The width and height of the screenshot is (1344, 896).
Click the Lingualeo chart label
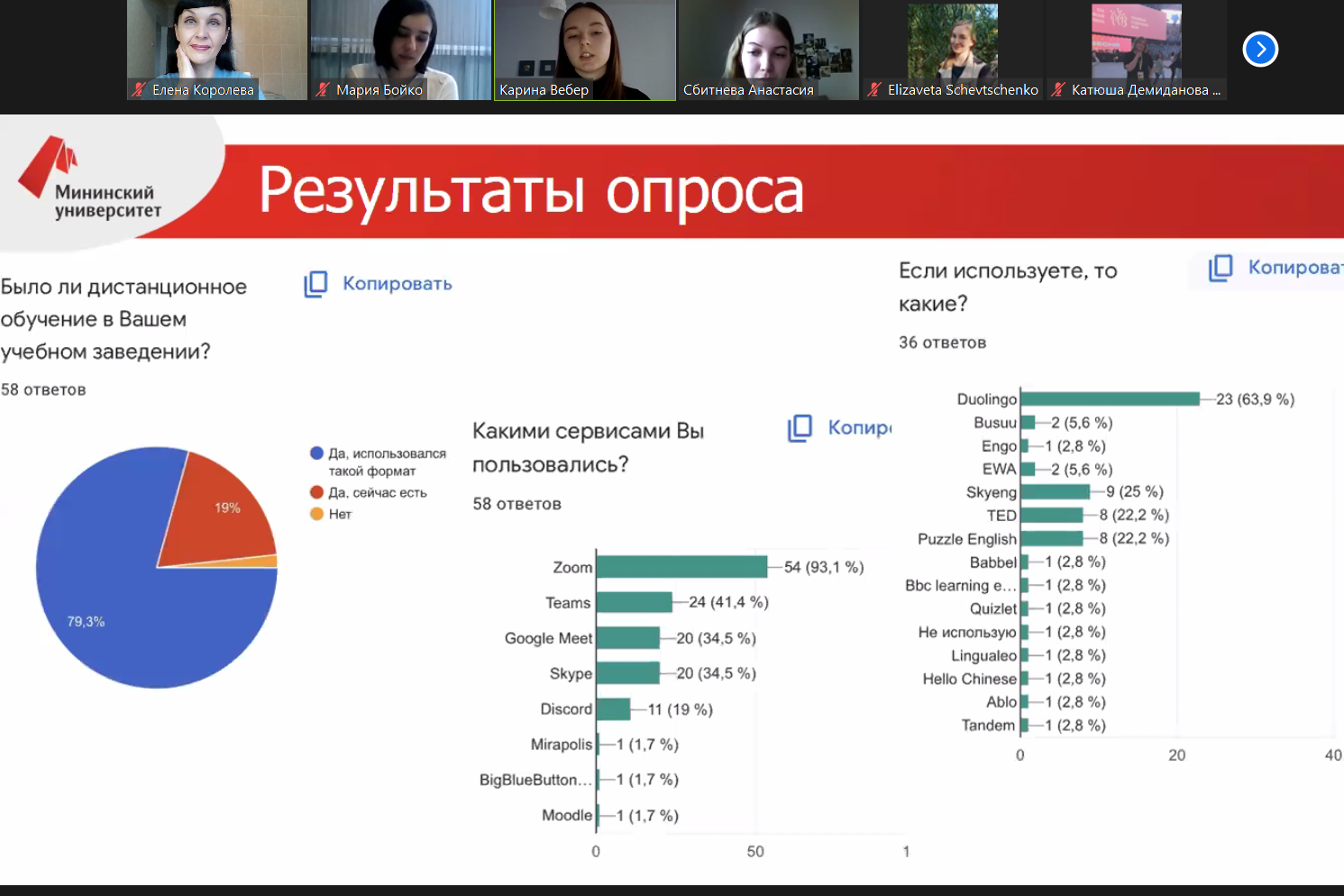click(x=984, y=655)
